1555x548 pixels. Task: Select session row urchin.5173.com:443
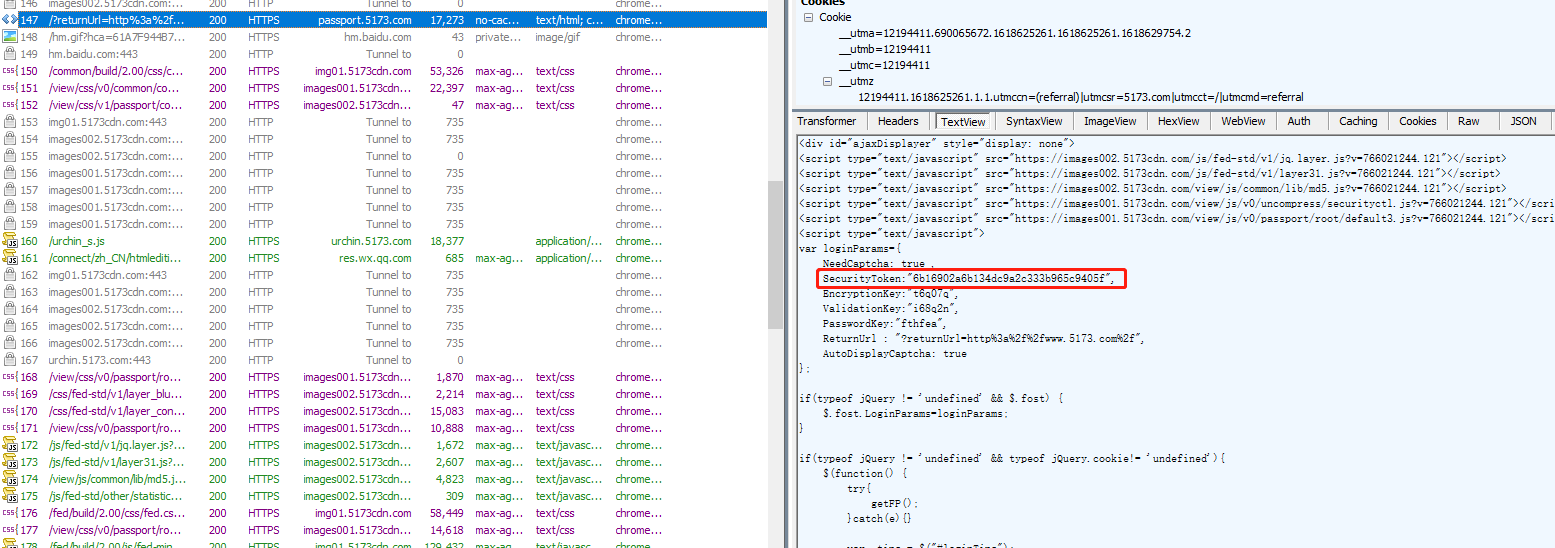pyautogui.click(x=383, y=360)
